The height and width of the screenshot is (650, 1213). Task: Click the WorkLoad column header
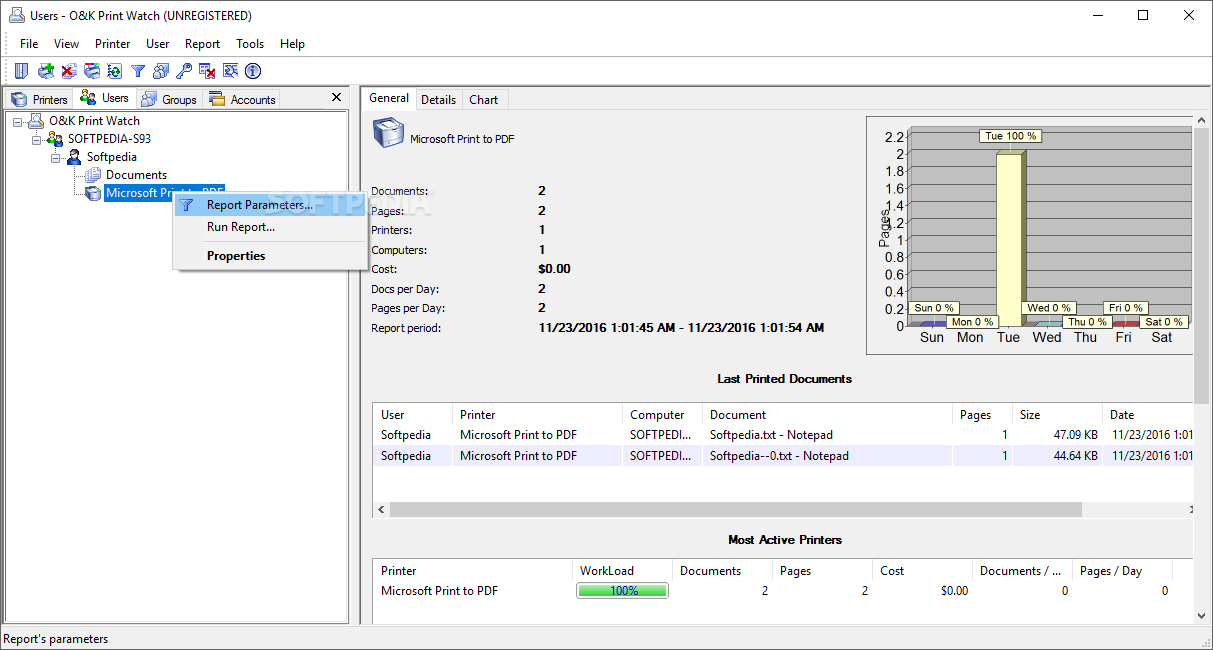coord(622,571)
